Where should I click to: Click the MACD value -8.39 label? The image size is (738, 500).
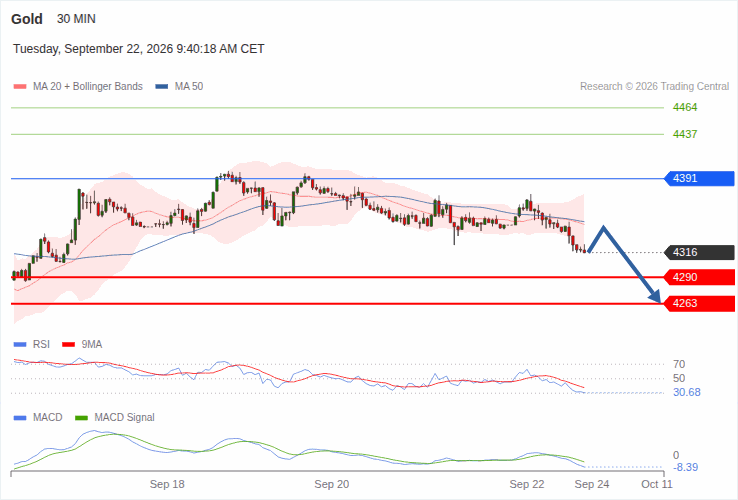coord(685,468)
